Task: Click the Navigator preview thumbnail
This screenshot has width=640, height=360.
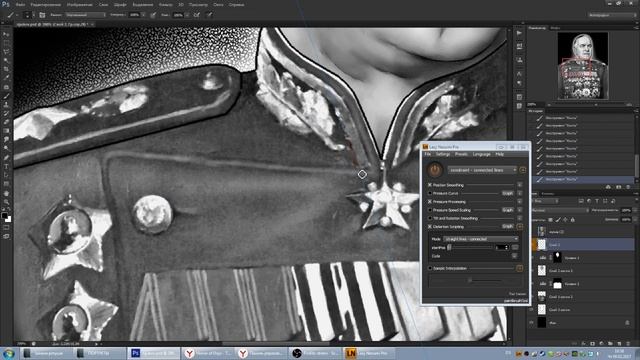Action: (x=583, y=66)
